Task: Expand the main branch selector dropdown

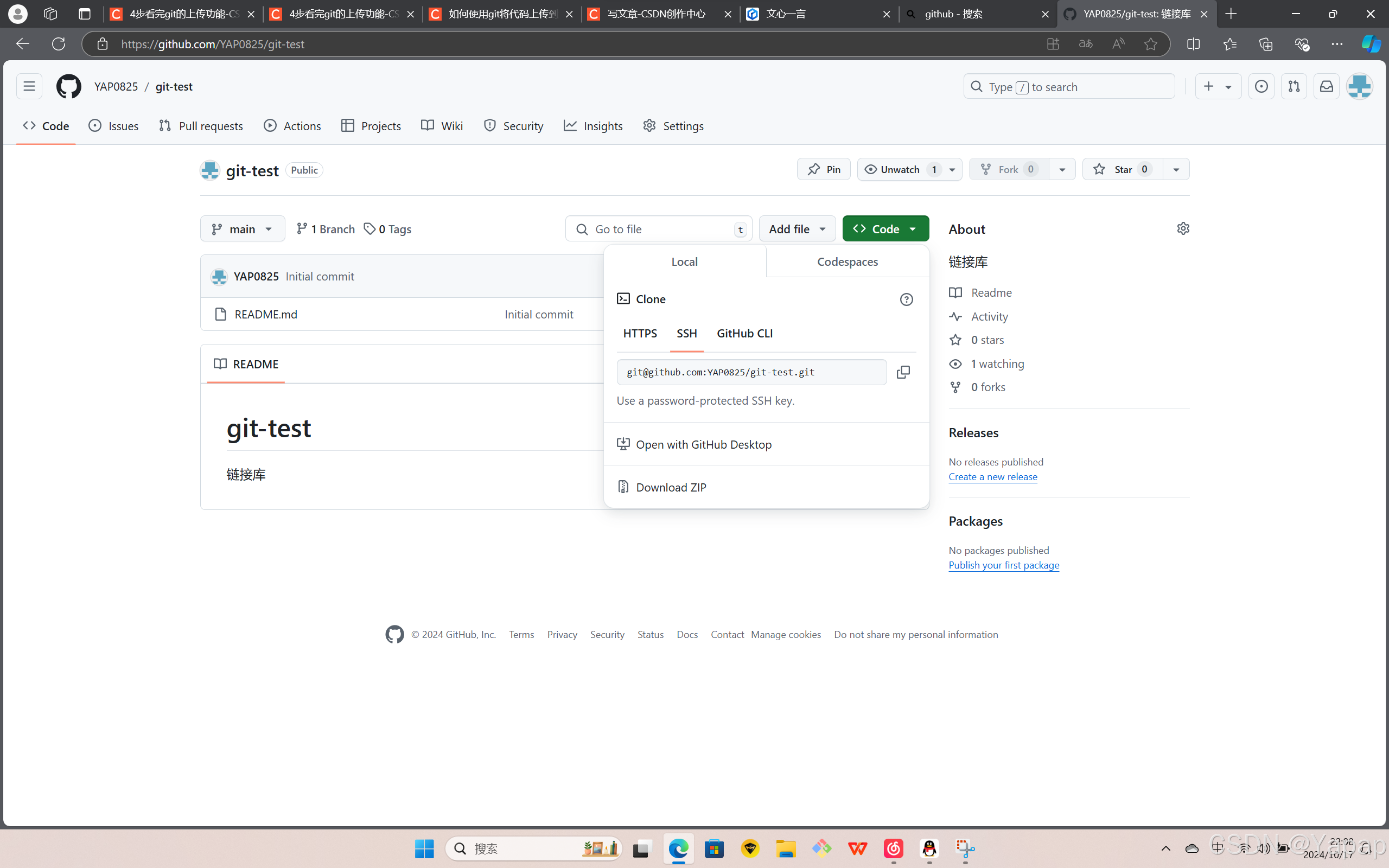Action: 242,228
